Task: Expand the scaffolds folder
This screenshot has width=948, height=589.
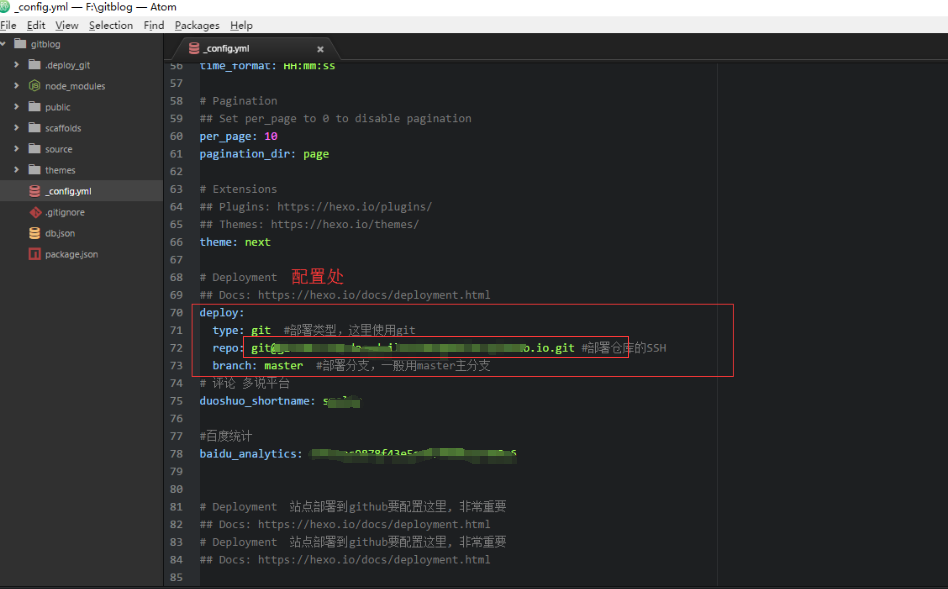Action: 16,128
